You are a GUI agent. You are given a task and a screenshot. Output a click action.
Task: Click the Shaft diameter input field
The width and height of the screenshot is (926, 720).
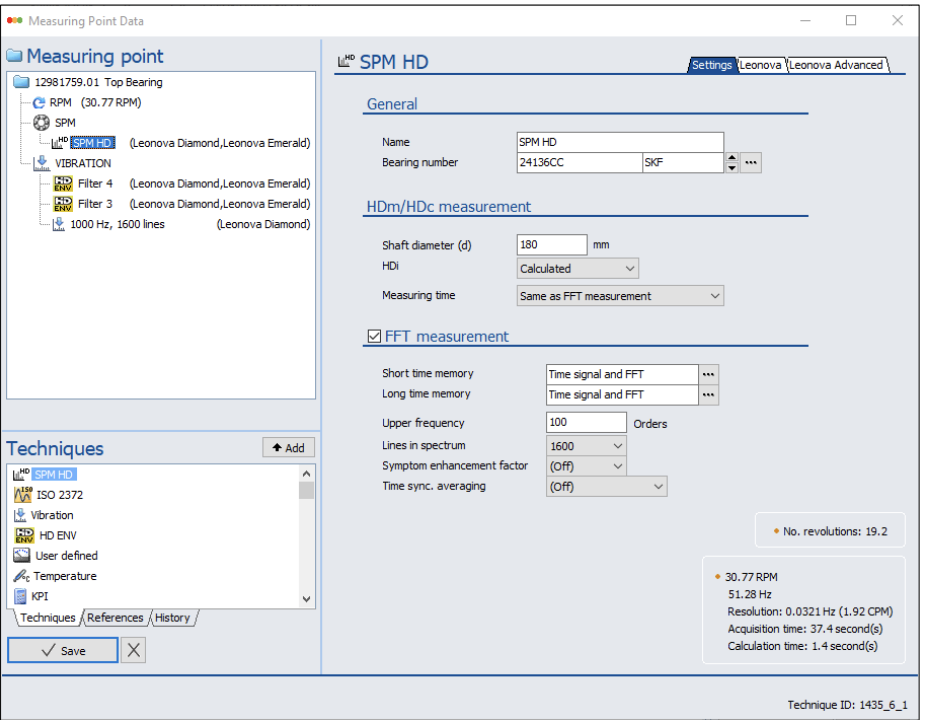[552, 245]
